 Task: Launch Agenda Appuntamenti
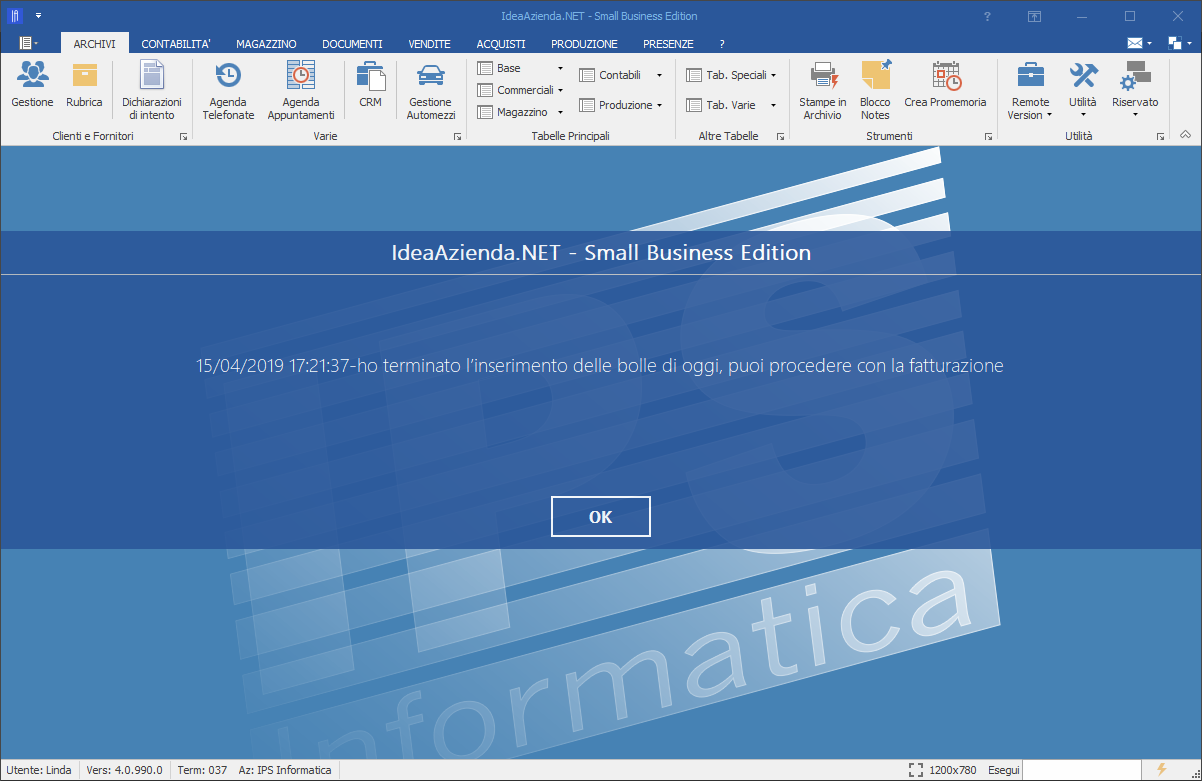coord(301,91)
